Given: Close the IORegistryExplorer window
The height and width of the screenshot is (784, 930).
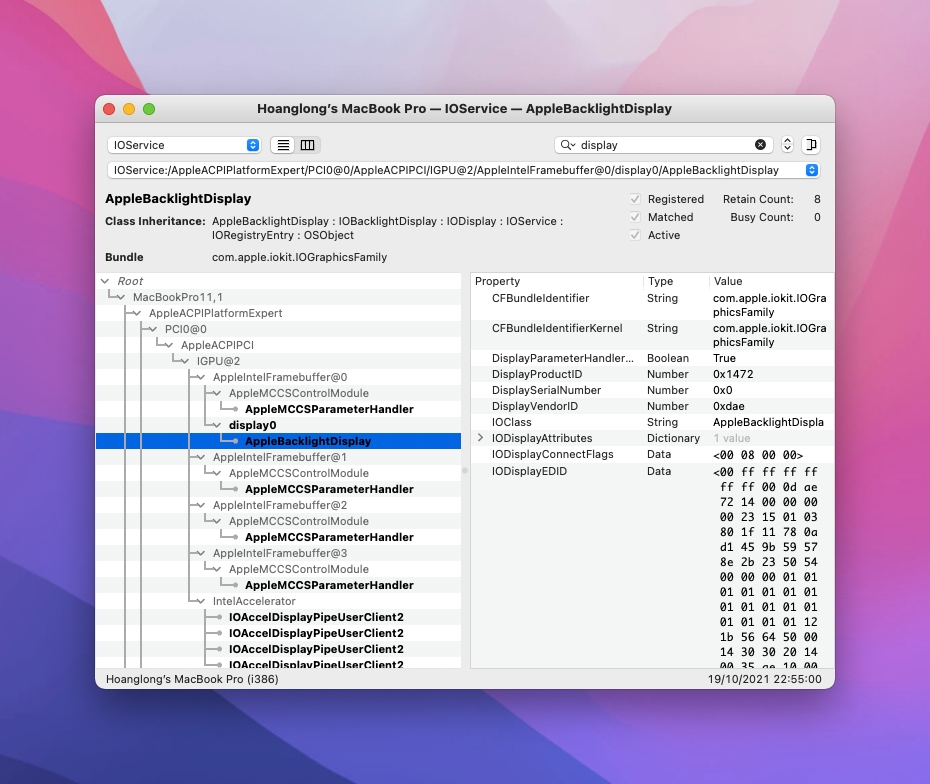Looking at the screenshot, I should [x=109, y=109].
